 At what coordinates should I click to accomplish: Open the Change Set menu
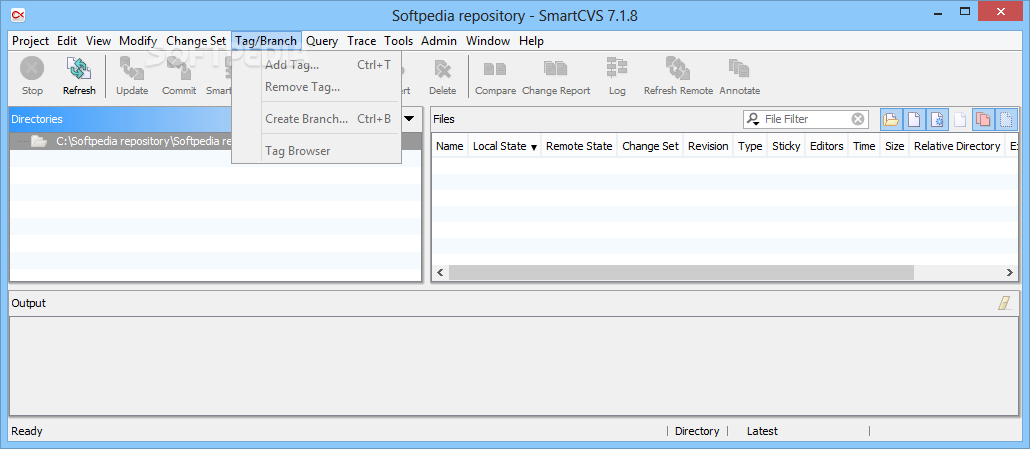click(x=196, y=41)
